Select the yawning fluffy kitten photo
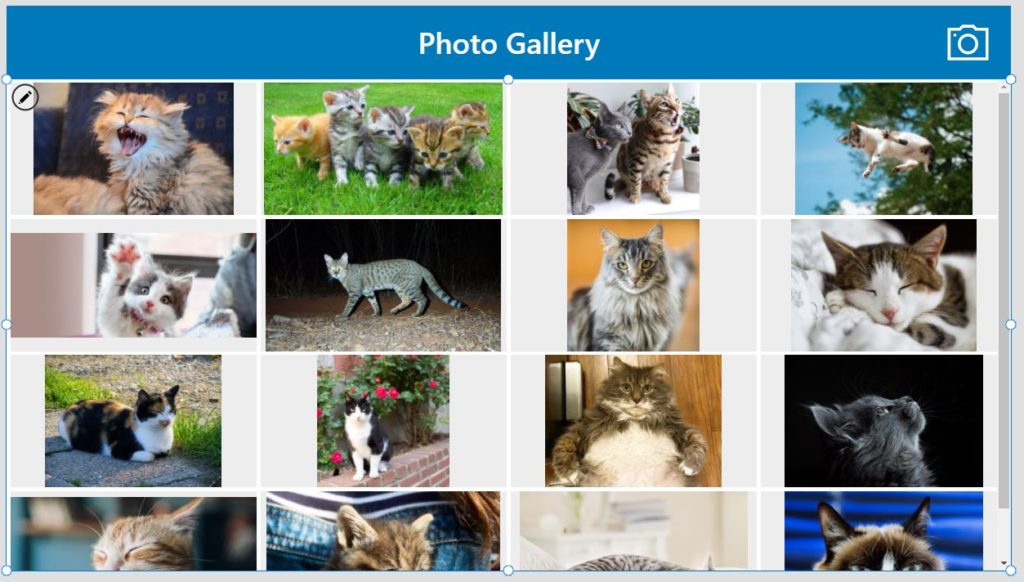 coord(133,148)
